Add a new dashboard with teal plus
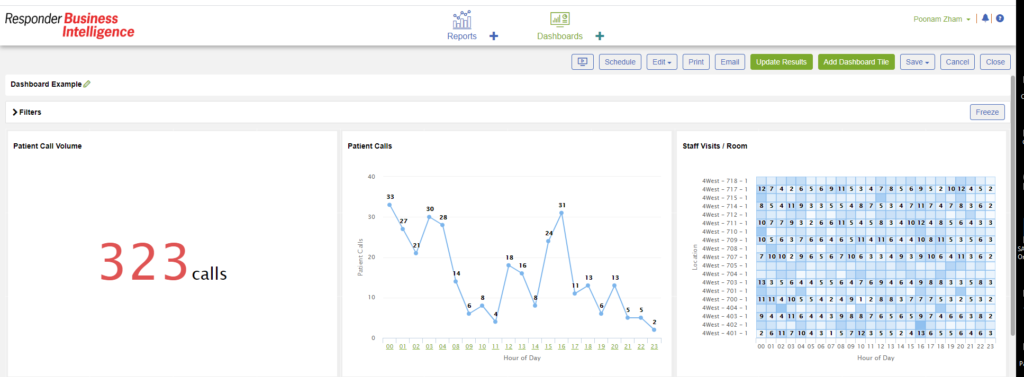The image size is (1024, 377). [600, 37]
